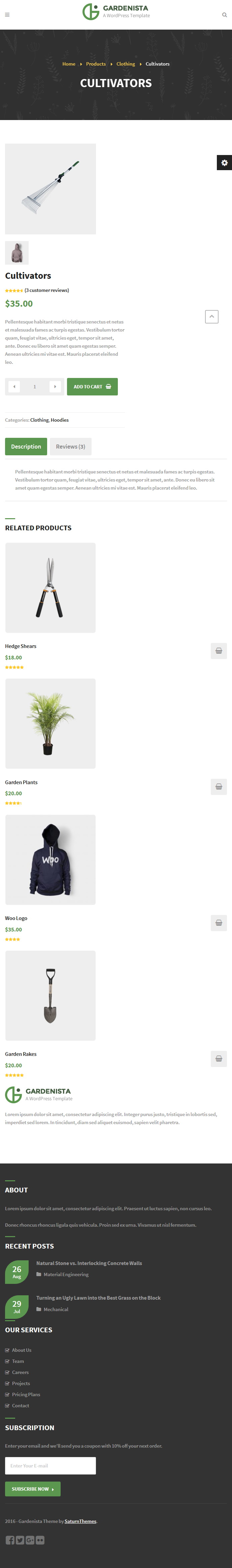The height and width of the screenshot is (1568, 232).
Task: Click the Subscribe Now button
Action: (x=33, y=1489)
